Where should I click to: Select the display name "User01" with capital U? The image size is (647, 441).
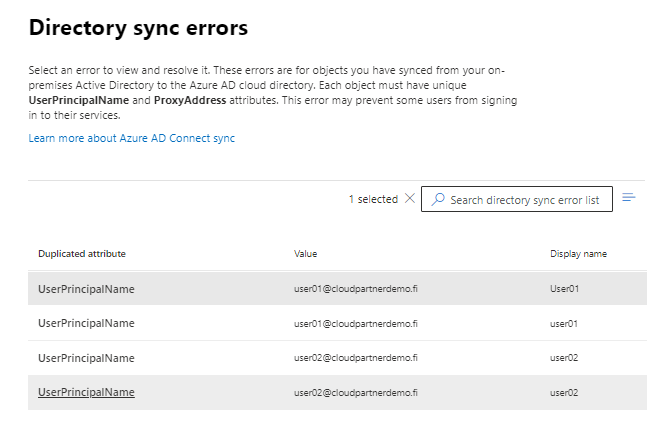[565, 289]
